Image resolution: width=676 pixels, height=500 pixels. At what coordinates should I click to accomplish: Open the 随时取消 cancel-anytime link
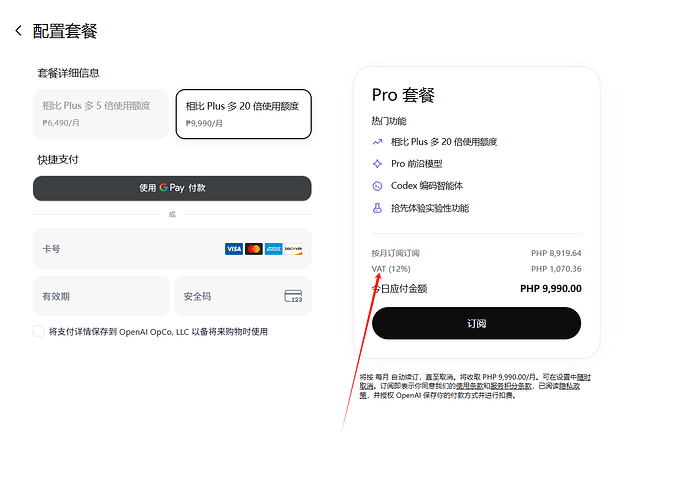pyautogui.click(x=584, y=377)
